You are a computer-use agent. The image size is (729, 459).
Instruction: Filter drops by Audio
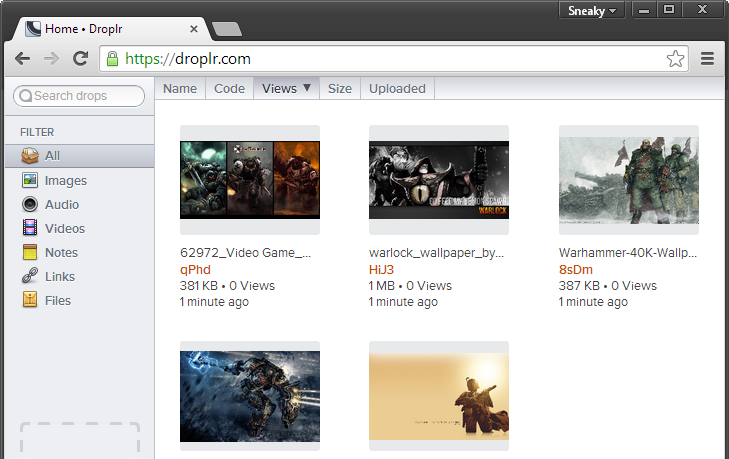pos(61,204)
